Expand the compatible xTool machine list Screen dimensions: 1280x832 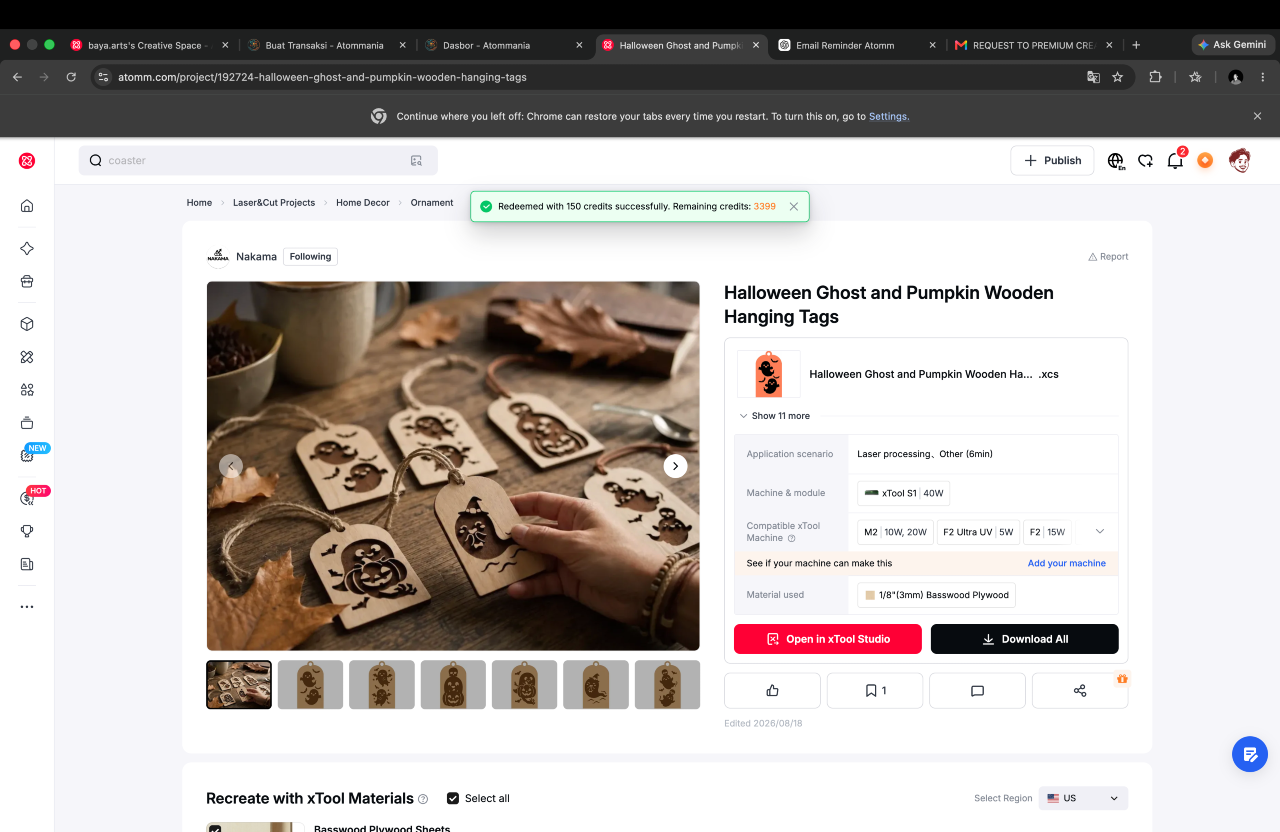(x=1100, y=531)
